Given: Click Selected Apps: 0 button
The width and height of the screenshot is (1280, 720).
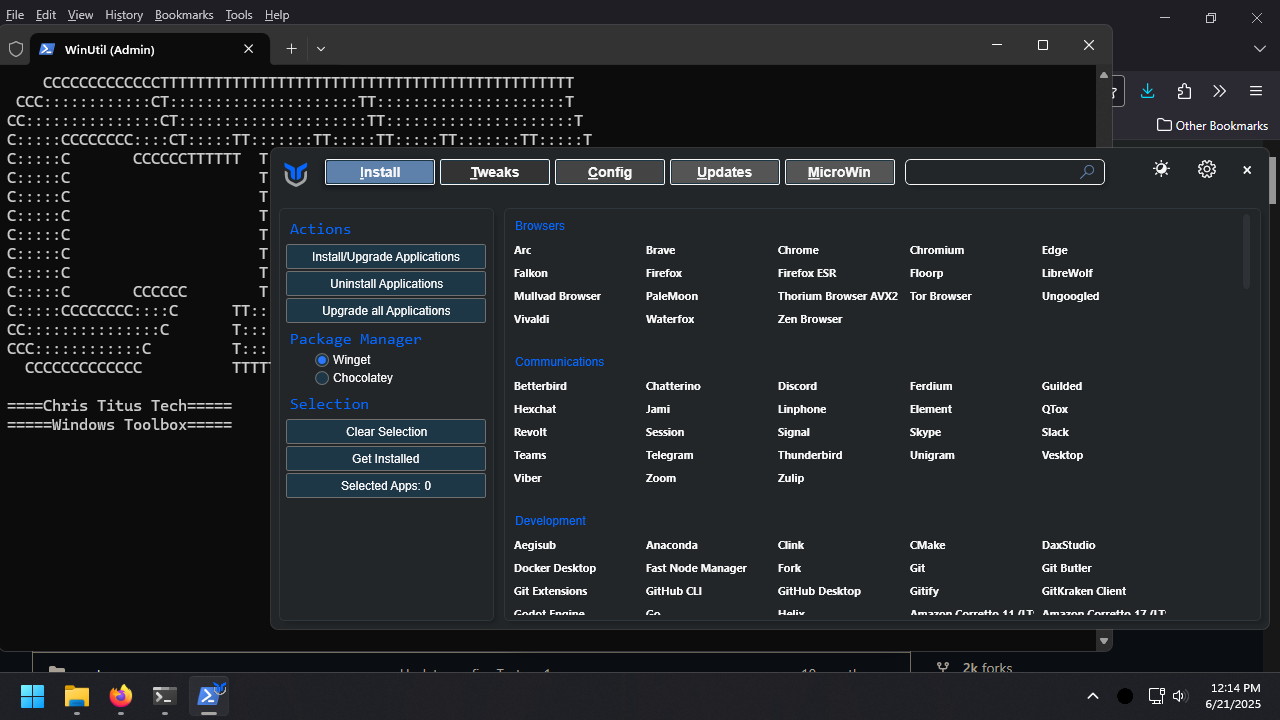Looking at the screenshot, I should (x=386, y=486).
